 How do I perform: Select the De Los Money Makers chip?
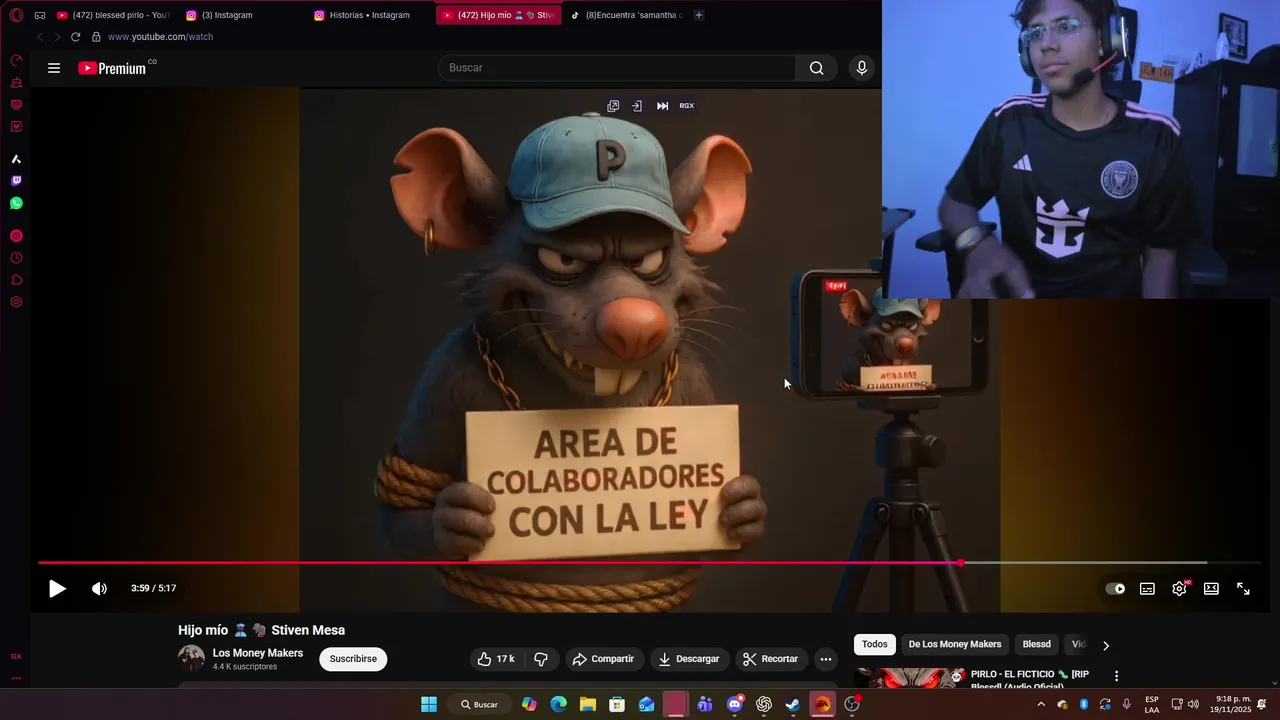tap(955, 645)
